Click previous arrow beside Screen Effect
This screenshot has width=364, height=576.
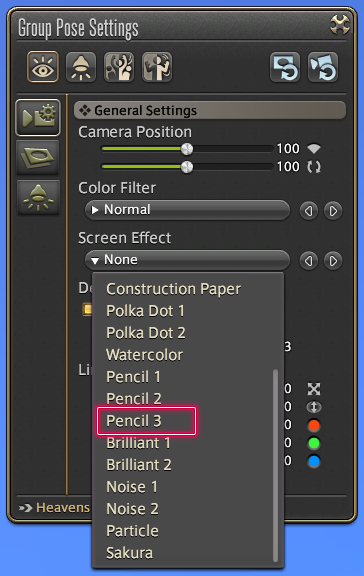click(x=309, y=261)
